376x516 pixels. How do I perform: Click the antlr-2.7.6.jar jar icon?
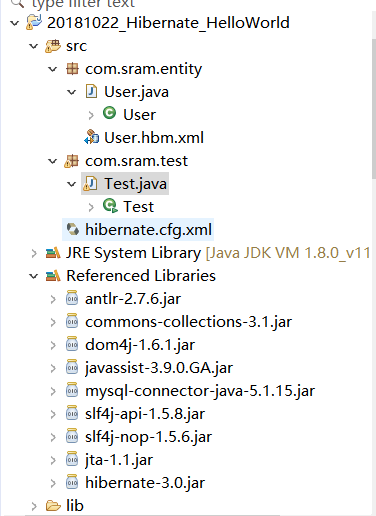point(72,298)
